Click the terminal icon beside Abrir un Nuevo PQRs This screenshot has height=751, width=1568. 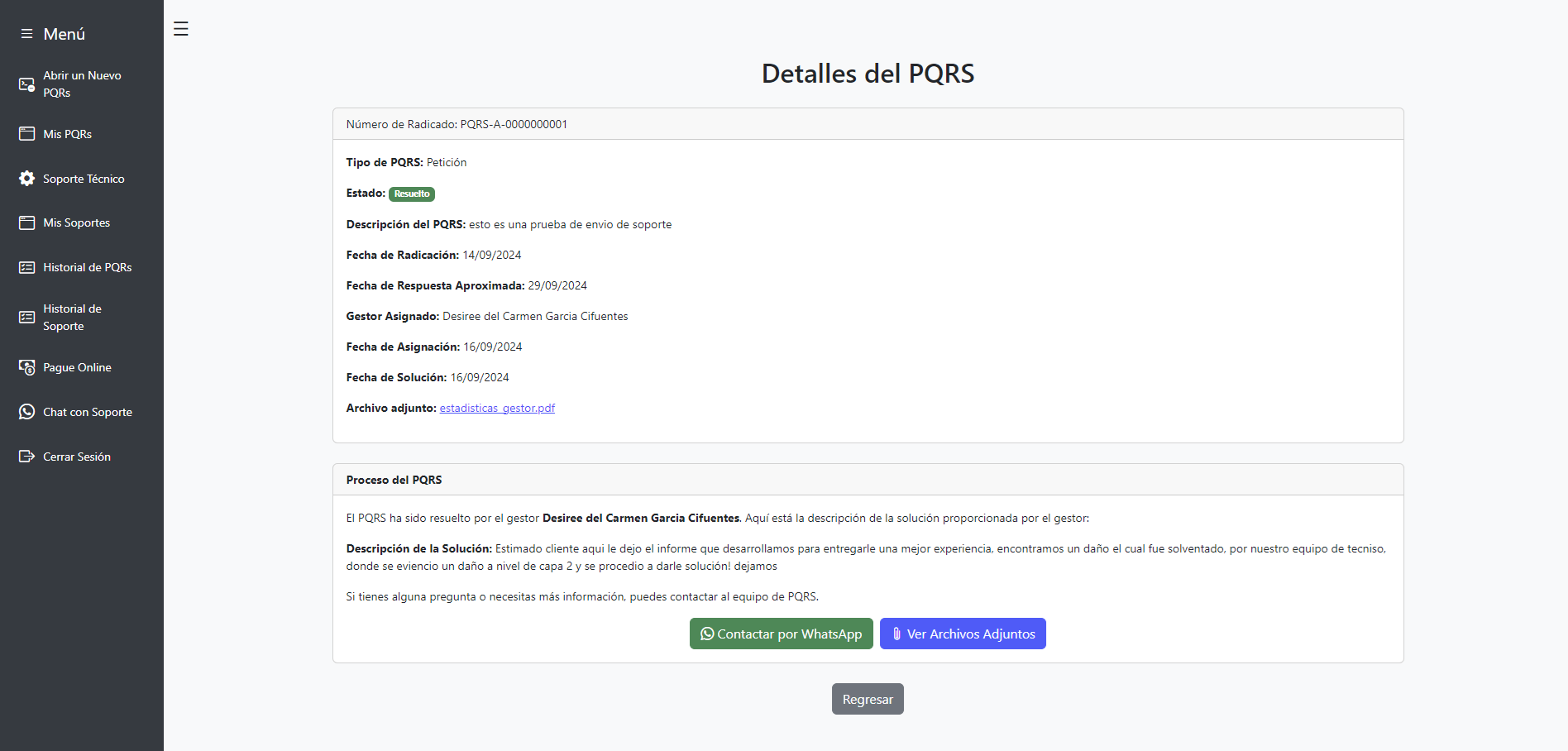(26, 84)
